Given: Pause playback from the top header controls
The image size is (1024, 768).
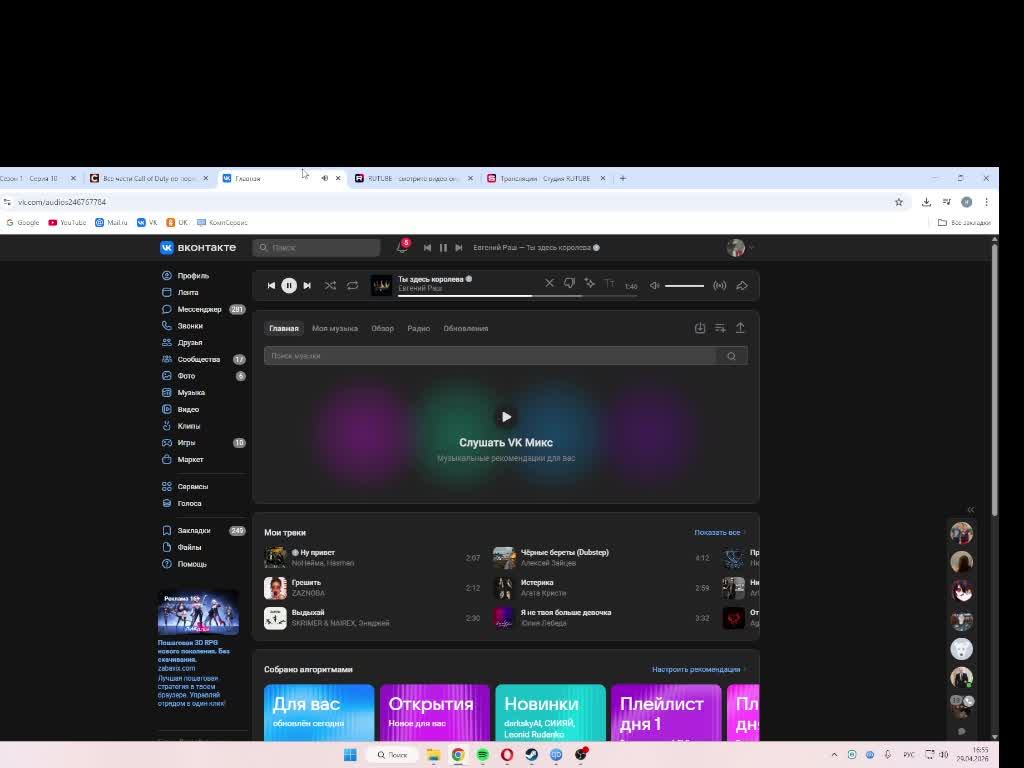Looking at the screenshot, I should pyautogui.click(x=443, y=248).
